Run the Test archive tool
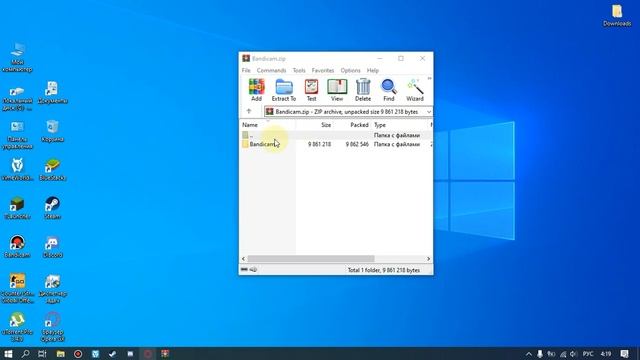The width and height of the screenshot is (640, 360). [311, 90]
